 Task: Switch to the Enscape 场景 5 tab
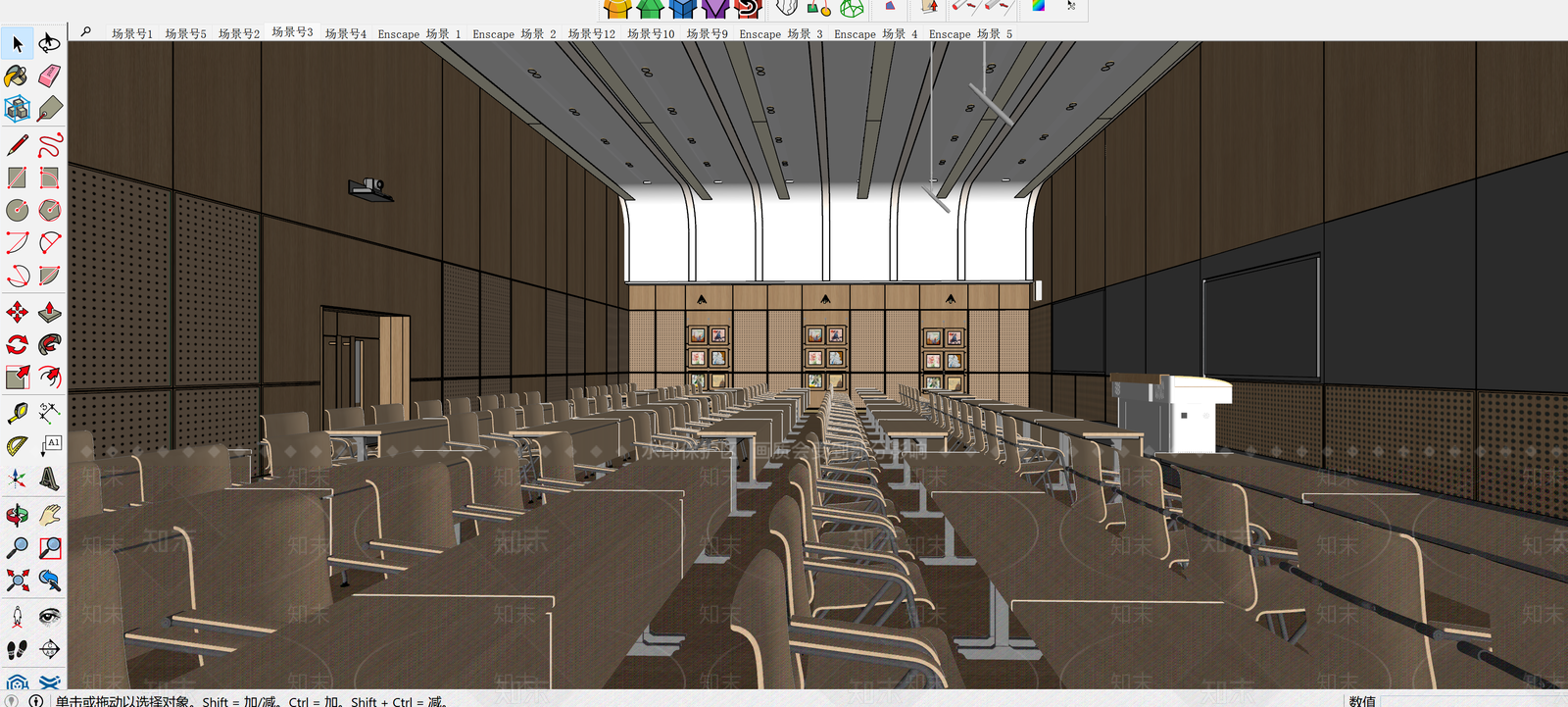pyautogui.click(x=971, y=33)
